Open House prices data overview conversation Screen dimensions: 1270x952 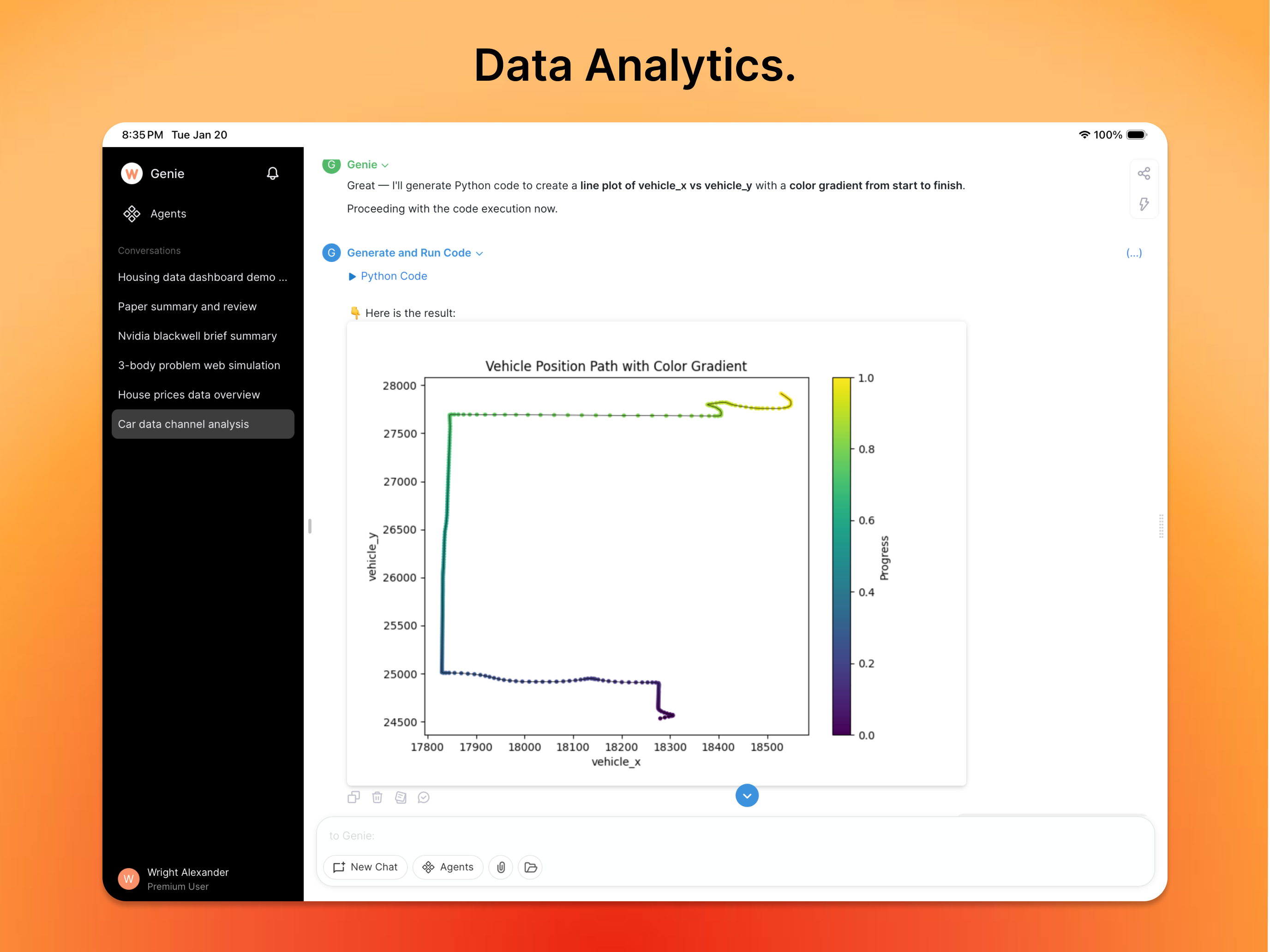pos(203,395)
